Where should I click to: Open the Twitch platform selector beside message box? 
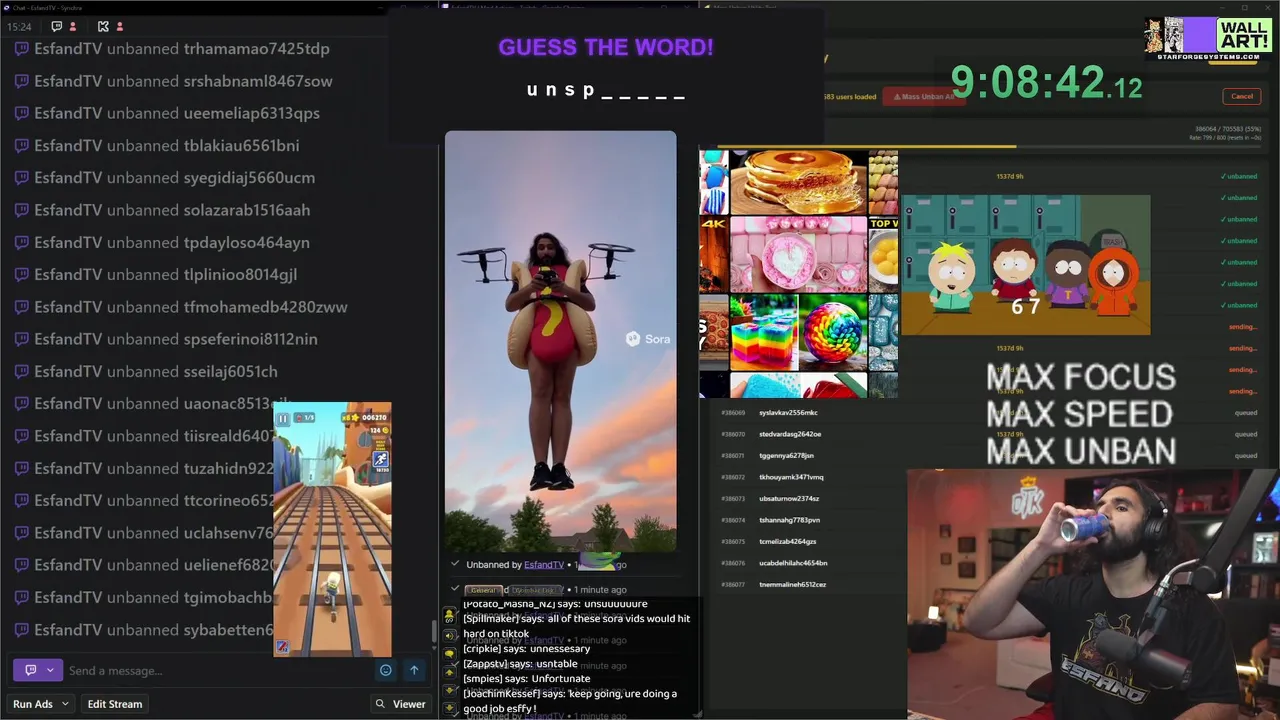(x=38, y=670)
